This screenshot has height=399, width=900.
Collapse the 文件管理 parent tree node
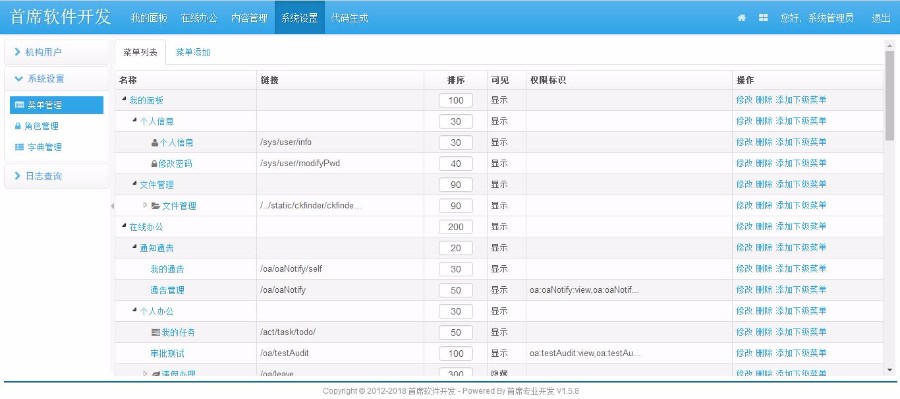point(135,184)
